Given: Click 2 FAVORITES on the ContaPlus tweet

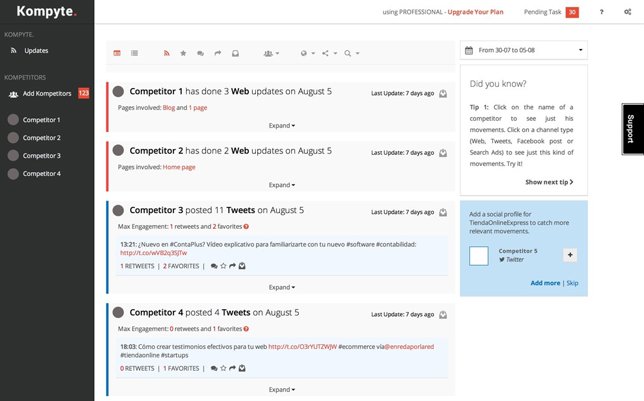Looking at the screenshot, I should pos(181,266).
